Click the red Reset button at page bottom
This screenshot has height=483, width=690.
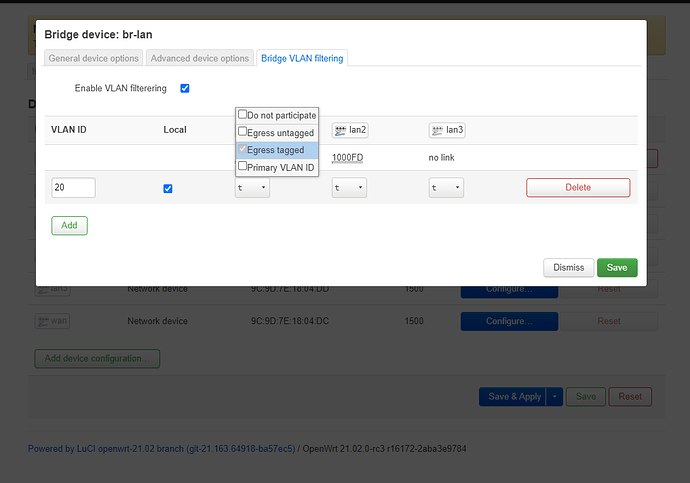click(x=630, y=397)
